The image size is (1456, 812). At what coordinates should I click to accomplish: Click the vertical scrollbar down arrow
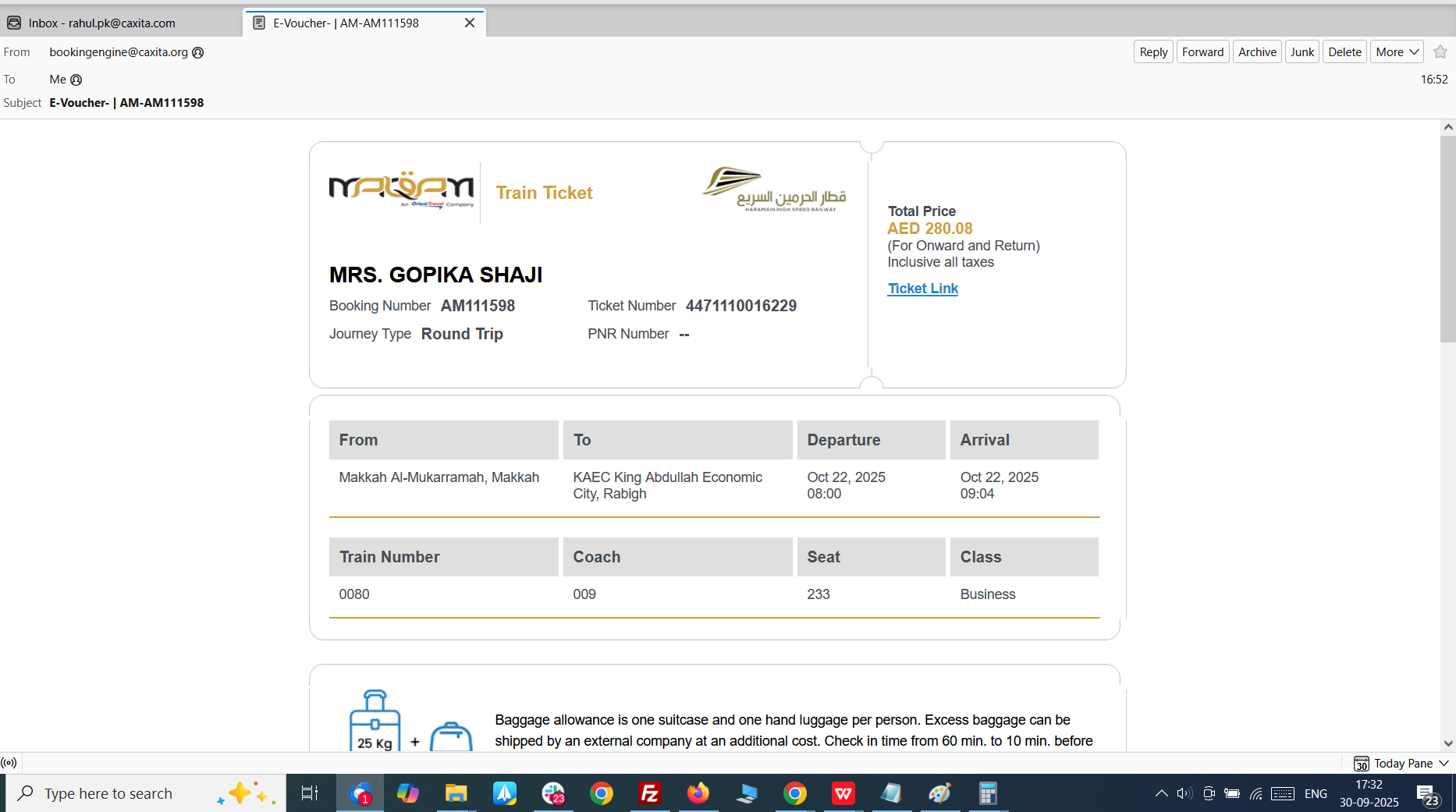coord(1448,743)
